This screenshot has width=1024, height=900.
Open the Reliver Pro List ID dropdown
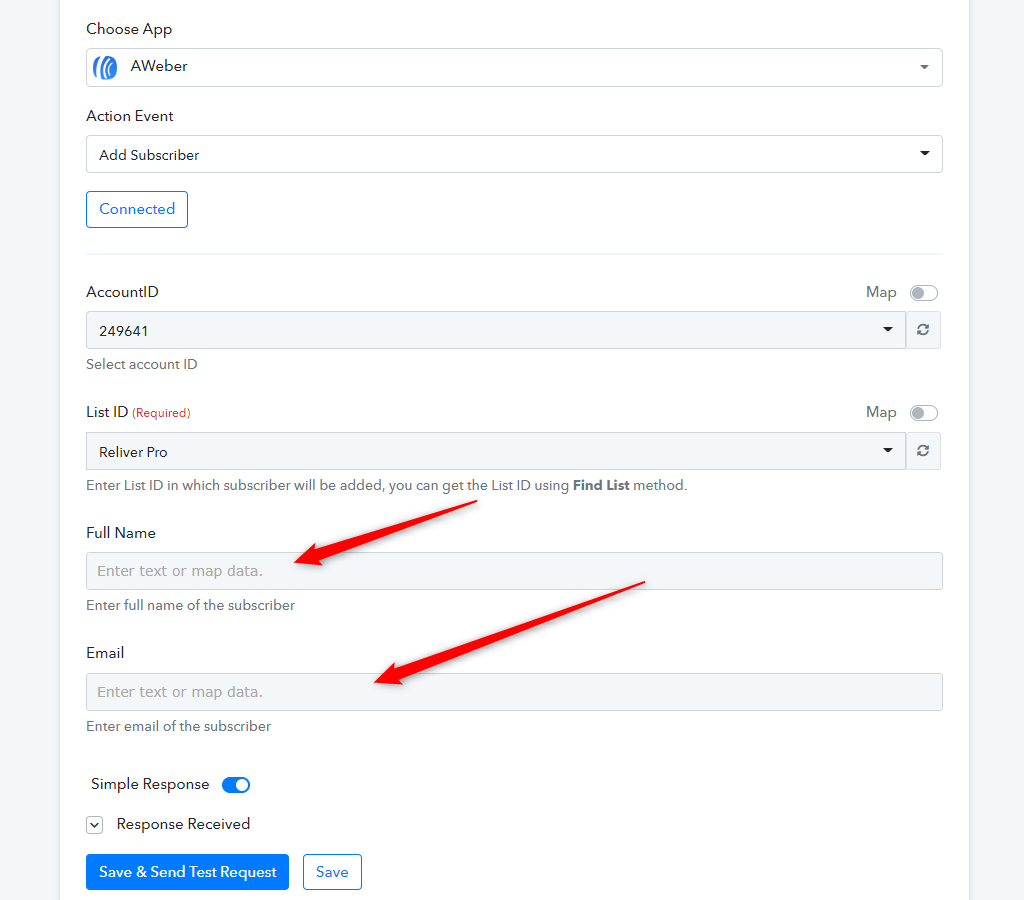[496, 451]
